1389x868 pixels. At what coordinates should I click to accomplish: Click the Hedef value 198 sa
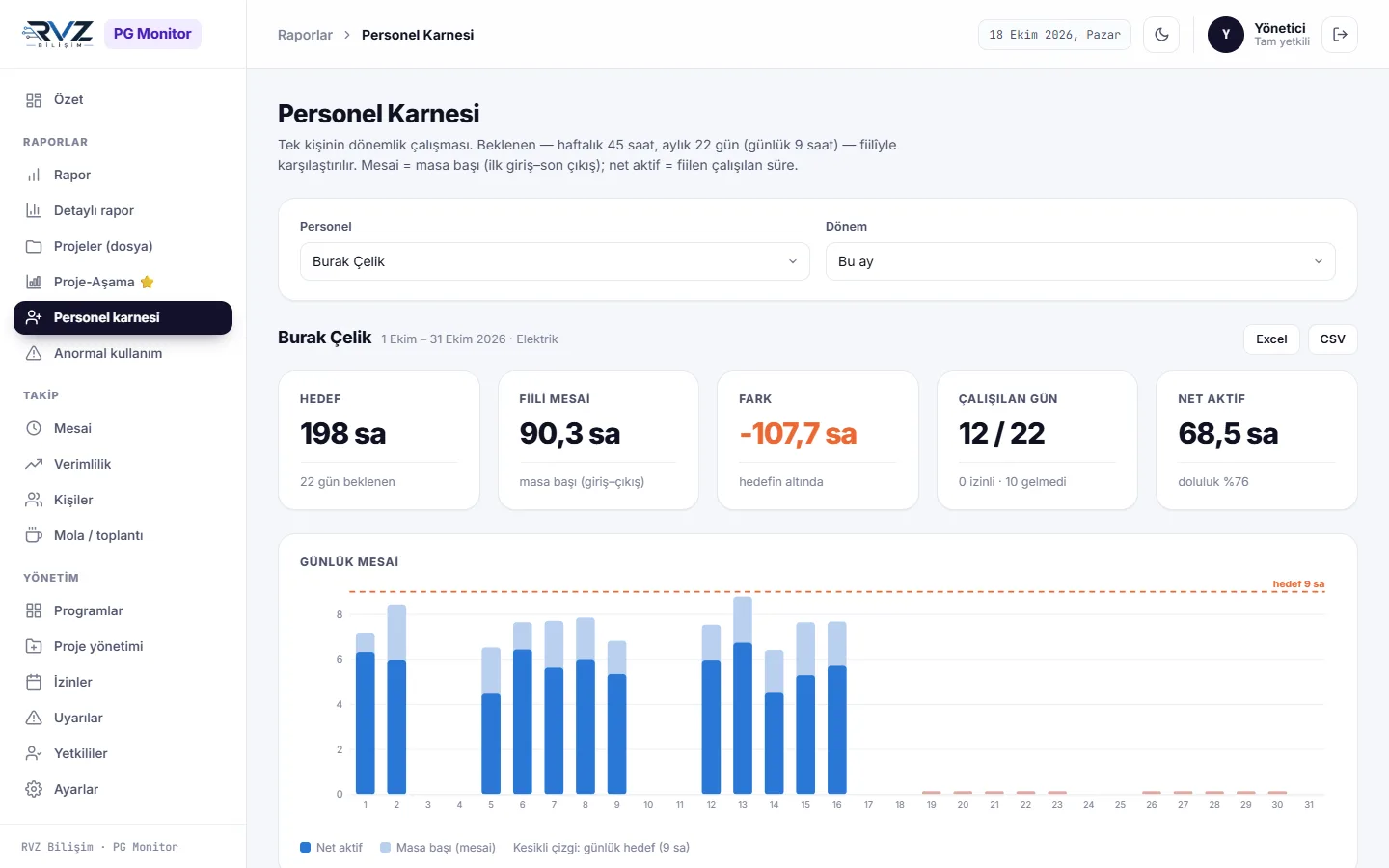(342, 434)
